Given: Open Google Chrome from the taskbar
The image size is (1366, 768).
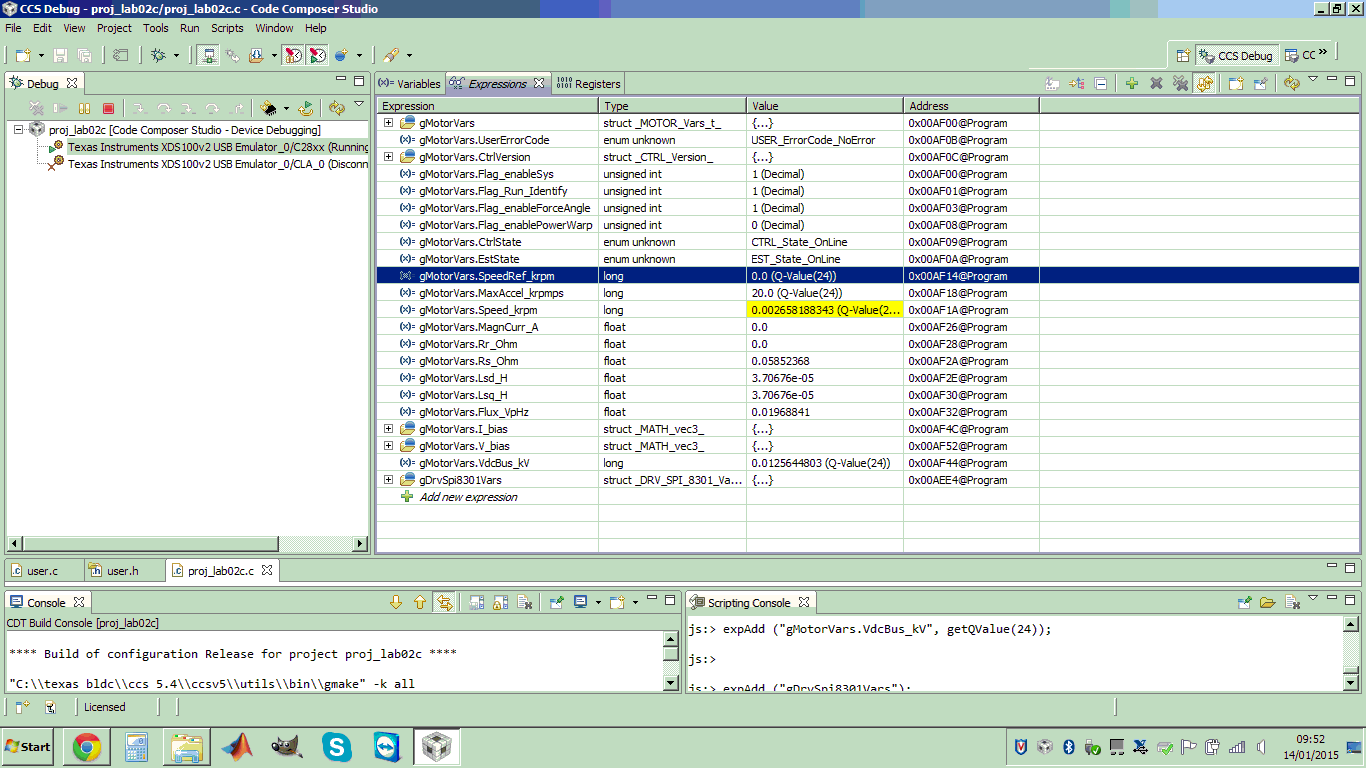Looking at the screenshot, I should click(87, 747).
